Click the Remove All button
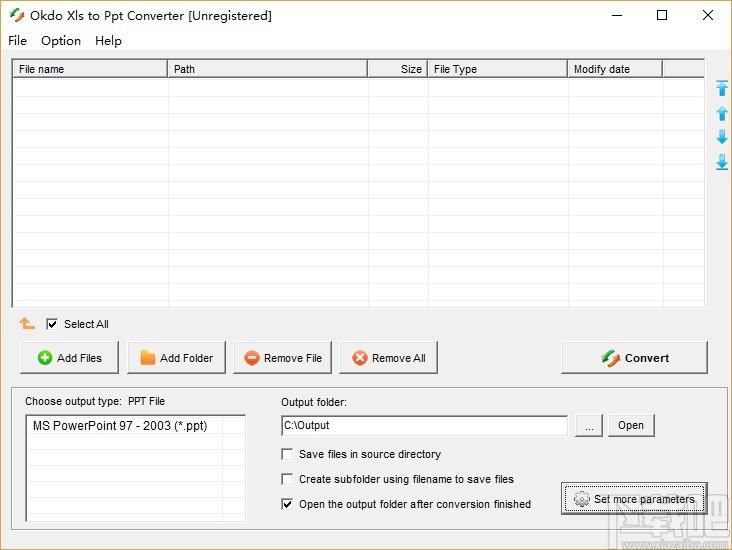Screen dimensions: 732x550 click(388, 358)
